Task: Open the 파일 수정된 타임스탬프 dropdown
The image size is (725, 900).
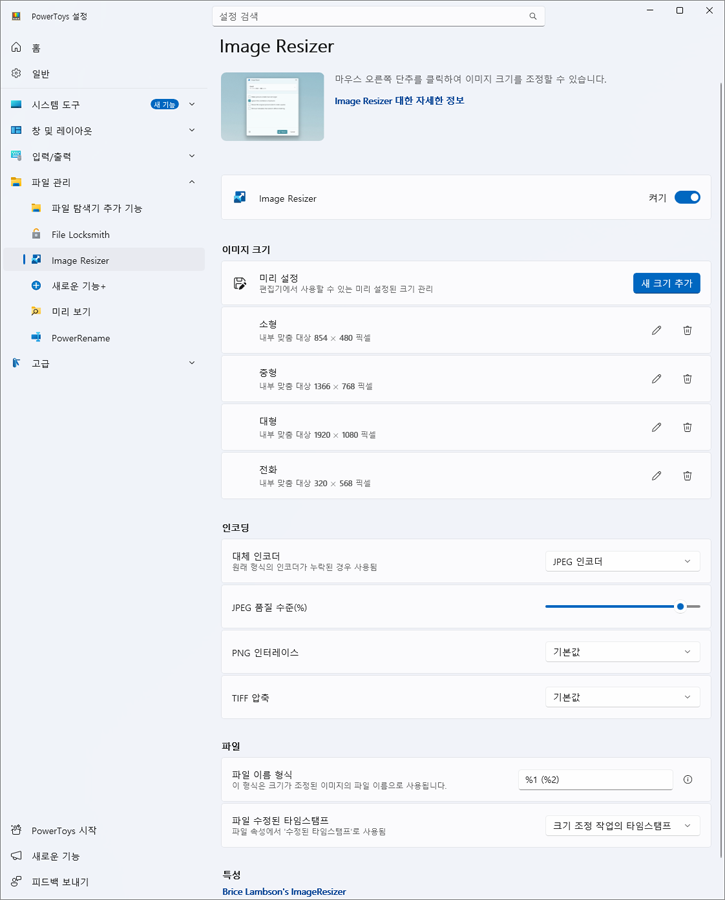Action: coord(622,825)
